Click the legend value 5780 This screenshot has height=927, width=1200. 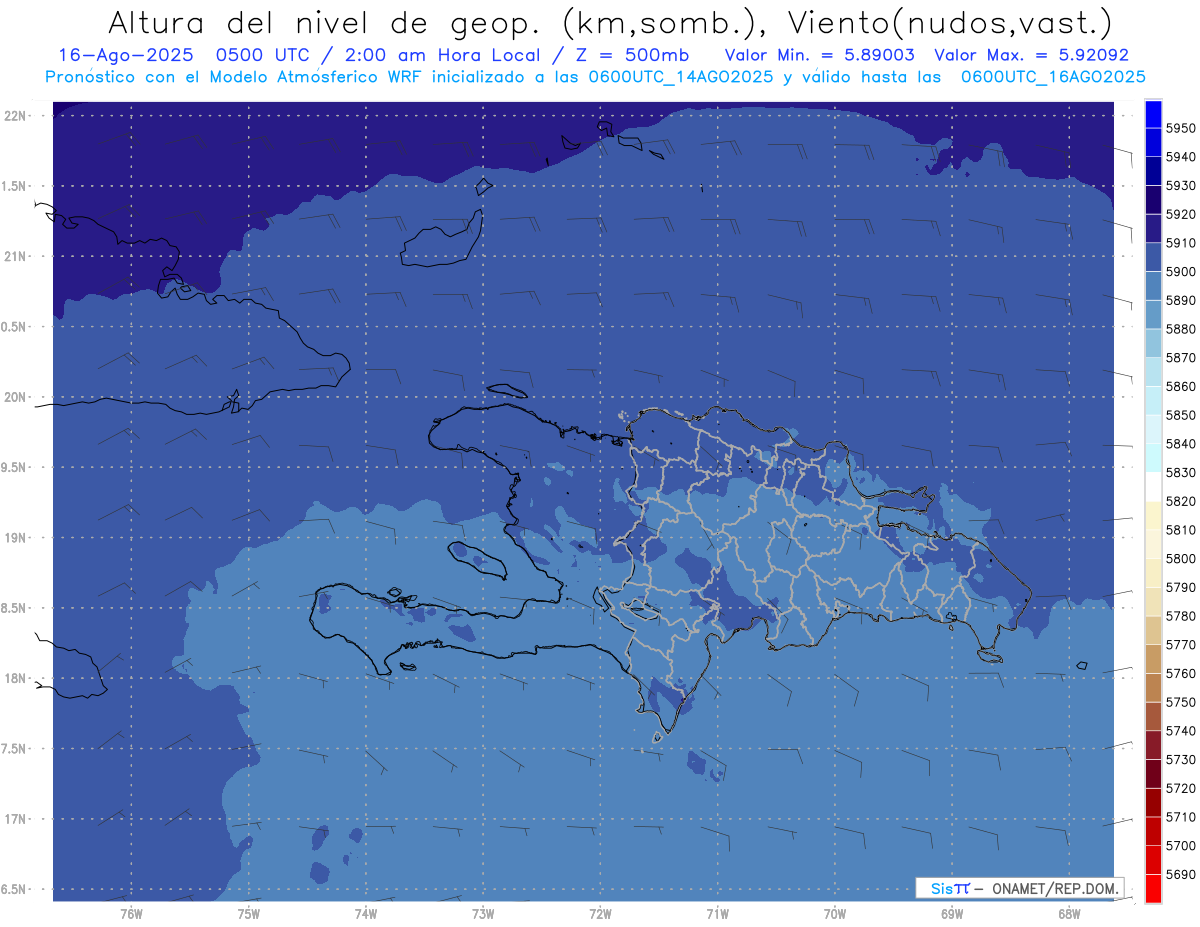point(1180,616)
